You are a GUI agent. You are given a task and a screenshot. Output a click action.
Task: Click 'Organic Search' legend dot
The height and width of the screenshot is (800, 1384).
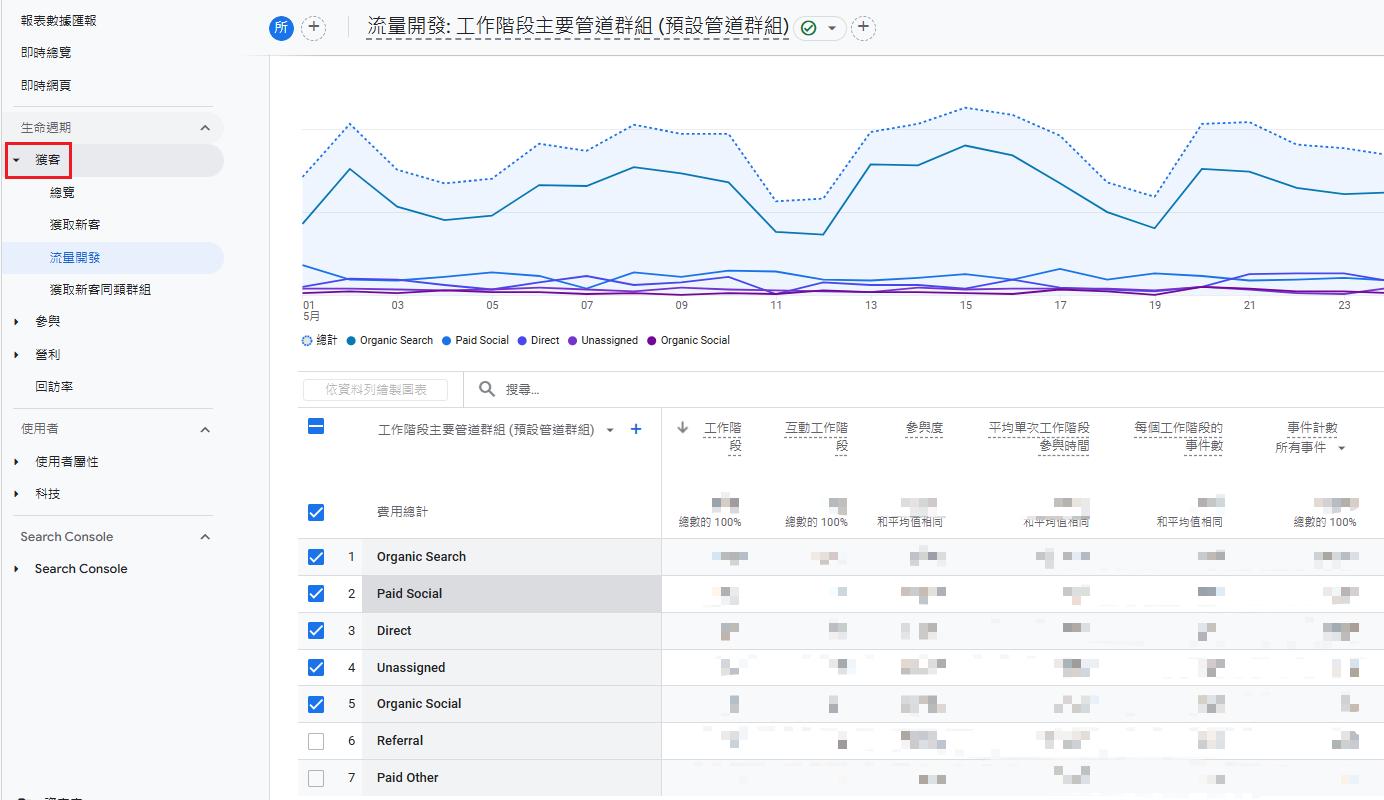tap(351, 341)
